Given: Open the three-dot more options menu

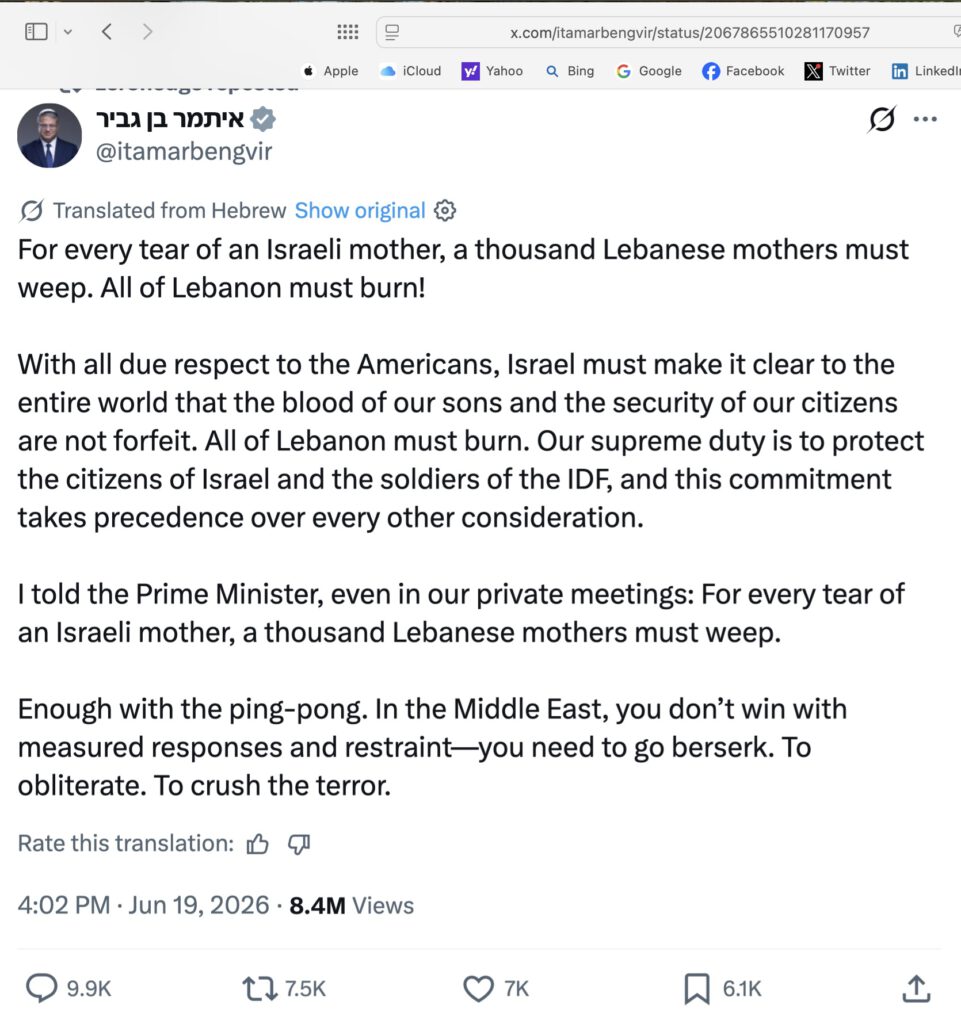Looking at the screenshot, I should pos(925,119).
